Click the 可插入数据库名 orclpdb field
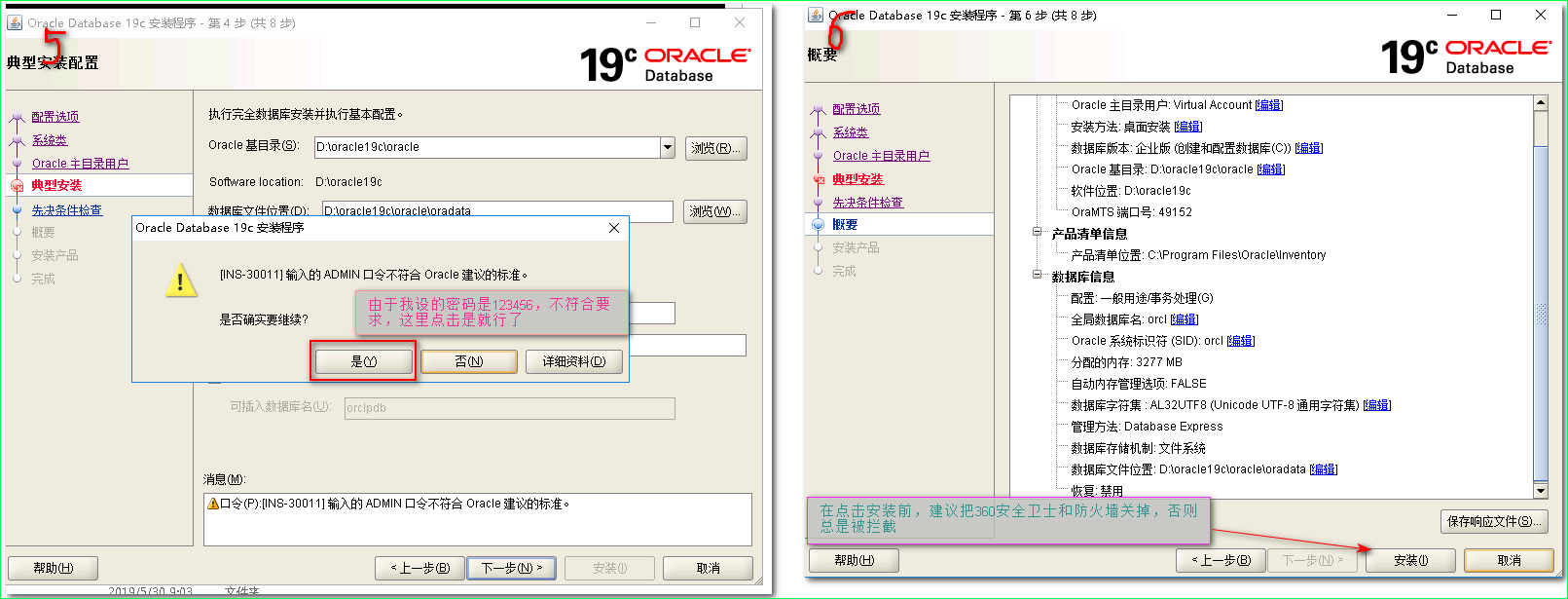Screen dimensions: 1568x599 point(510,408)
